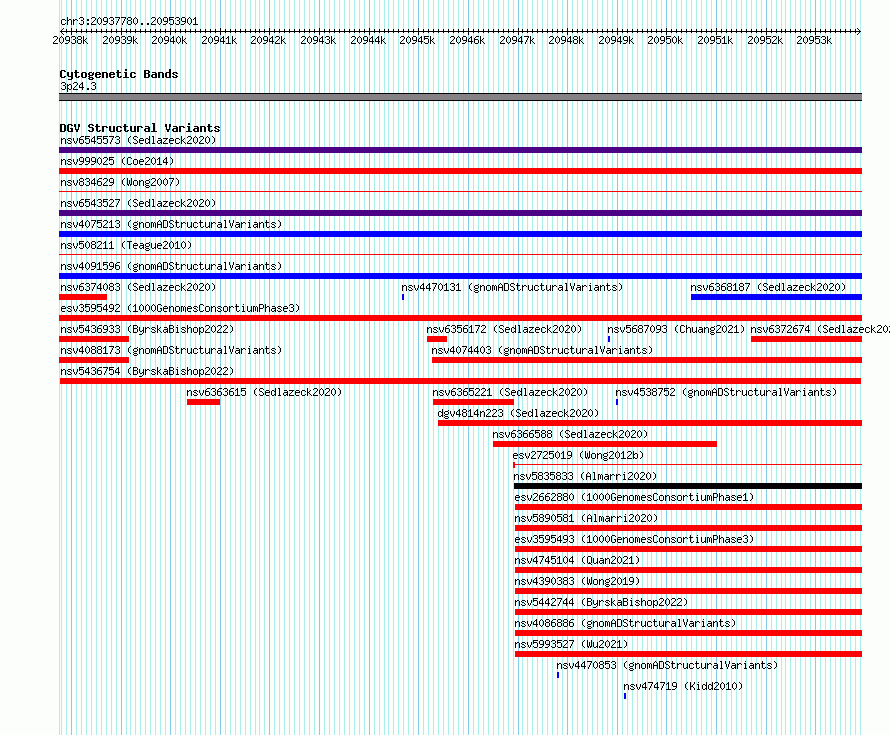
Task: Click the 3p24.3 cytogenetic band bar
Action: click(x=460, y=97)
